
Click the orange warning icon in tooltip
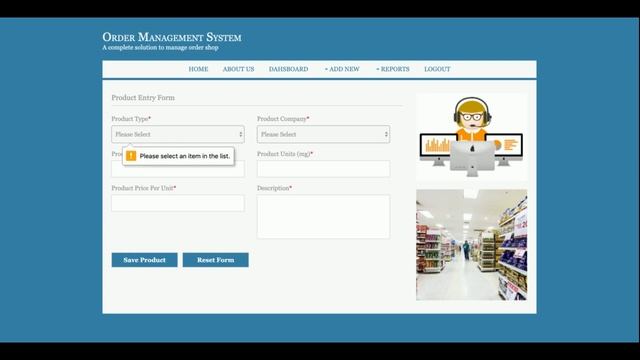click(131, 156)
